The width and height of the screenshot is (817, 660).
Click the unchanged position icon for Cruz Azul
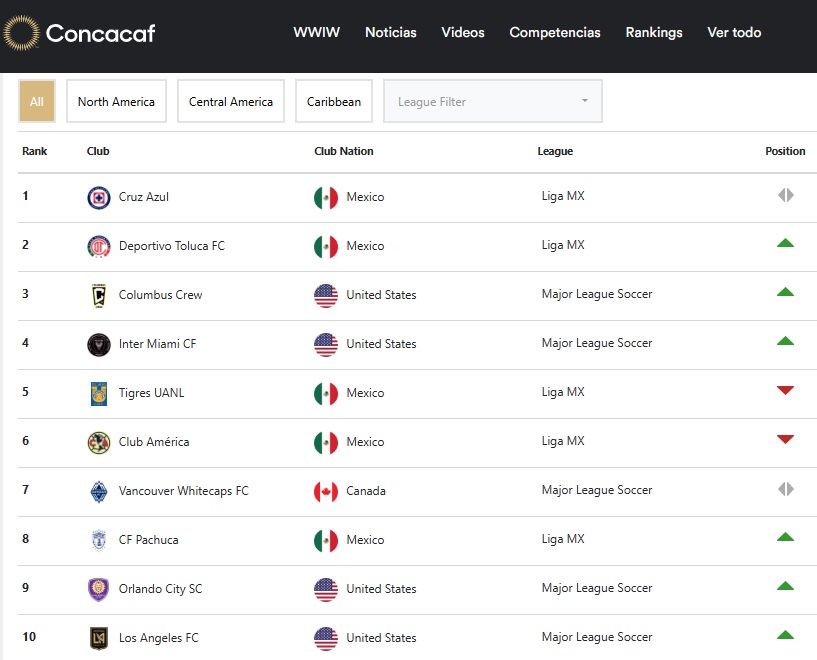point(786,195)
